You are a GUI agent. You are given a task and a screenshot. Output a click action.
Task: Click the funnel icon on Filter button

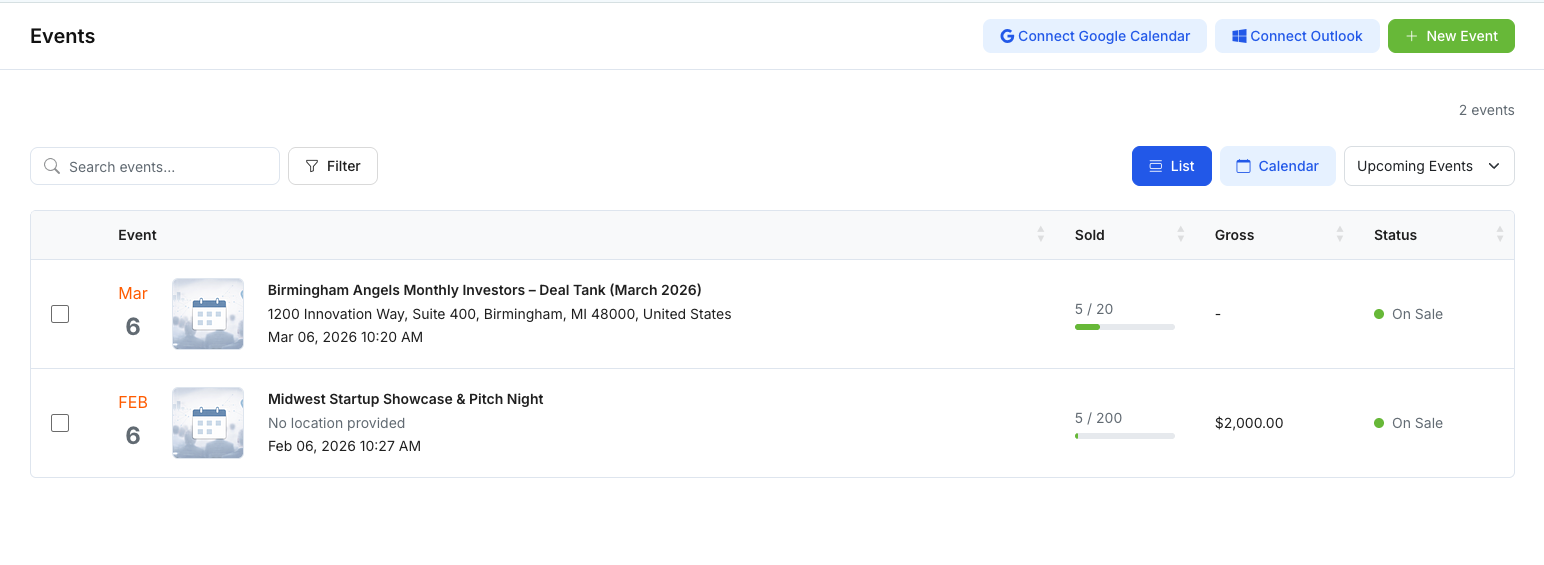(312, 166)
